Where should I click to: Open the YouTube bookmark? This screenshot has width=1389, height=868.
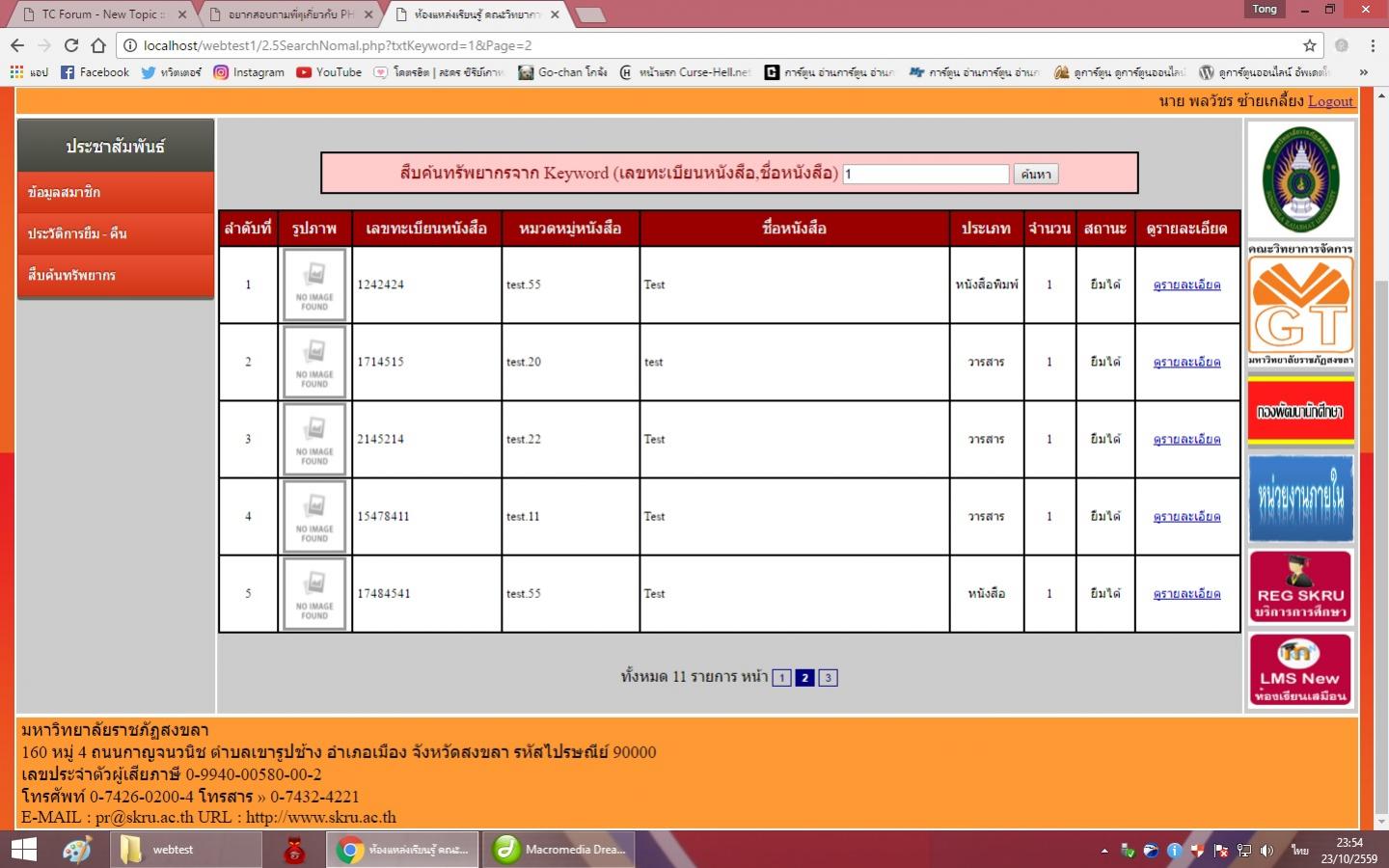pos(329,72)
